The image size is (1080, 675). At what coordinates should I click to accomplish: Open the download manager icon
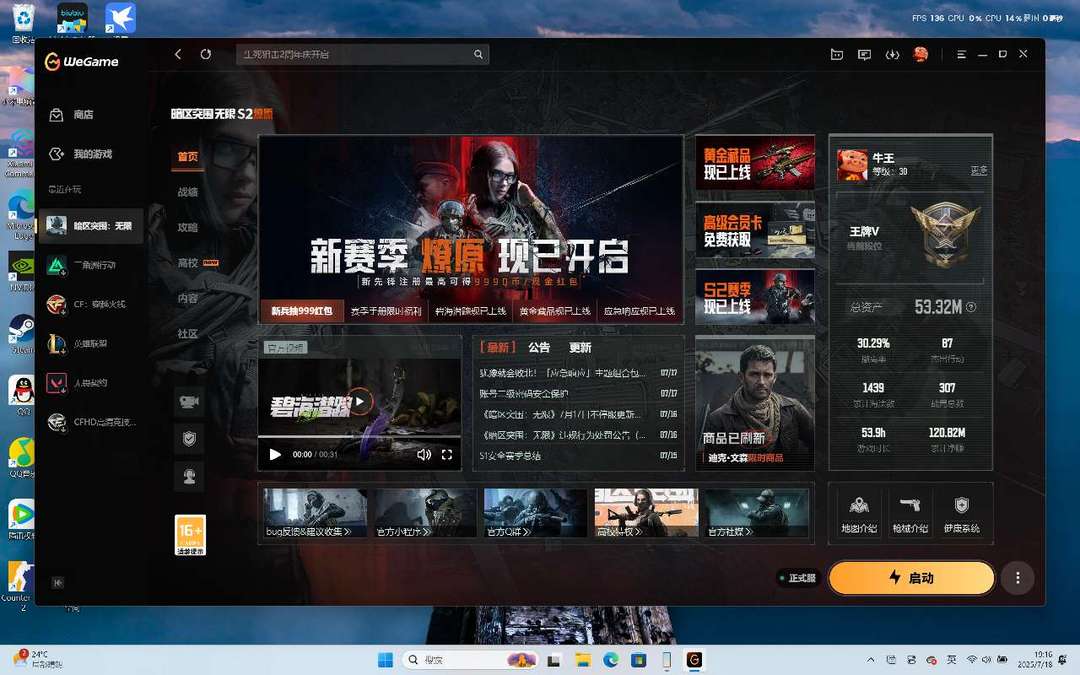(892, 54)
